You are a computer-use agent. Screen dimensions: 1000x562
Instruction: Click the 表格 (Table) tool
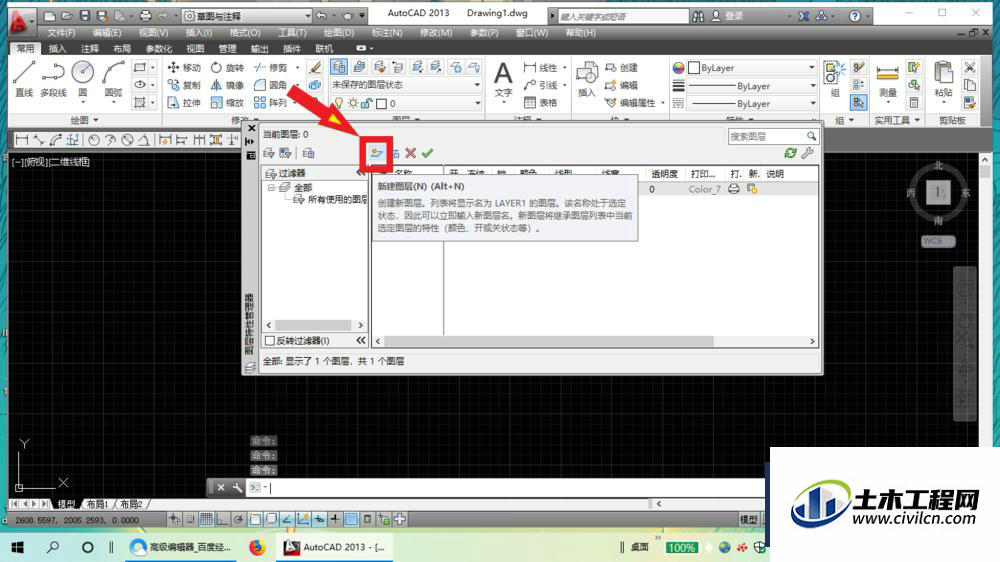540,102
